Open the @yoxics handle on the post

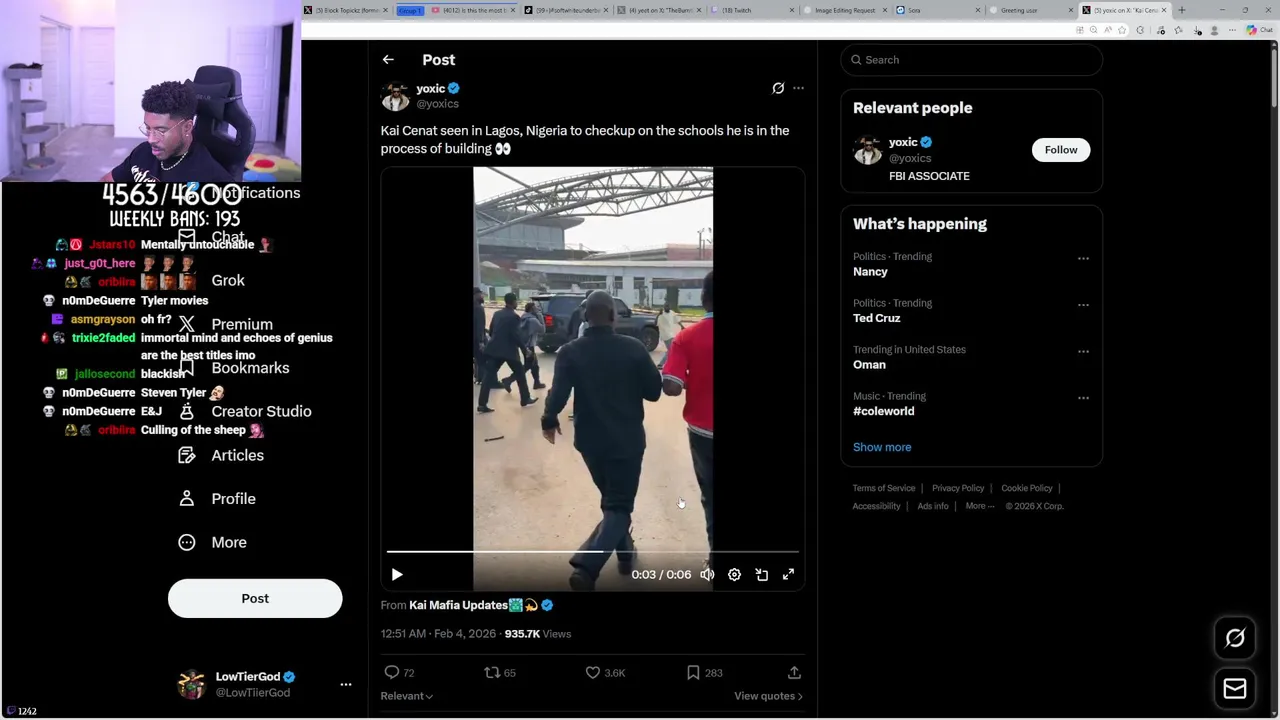tap(438, 104)
